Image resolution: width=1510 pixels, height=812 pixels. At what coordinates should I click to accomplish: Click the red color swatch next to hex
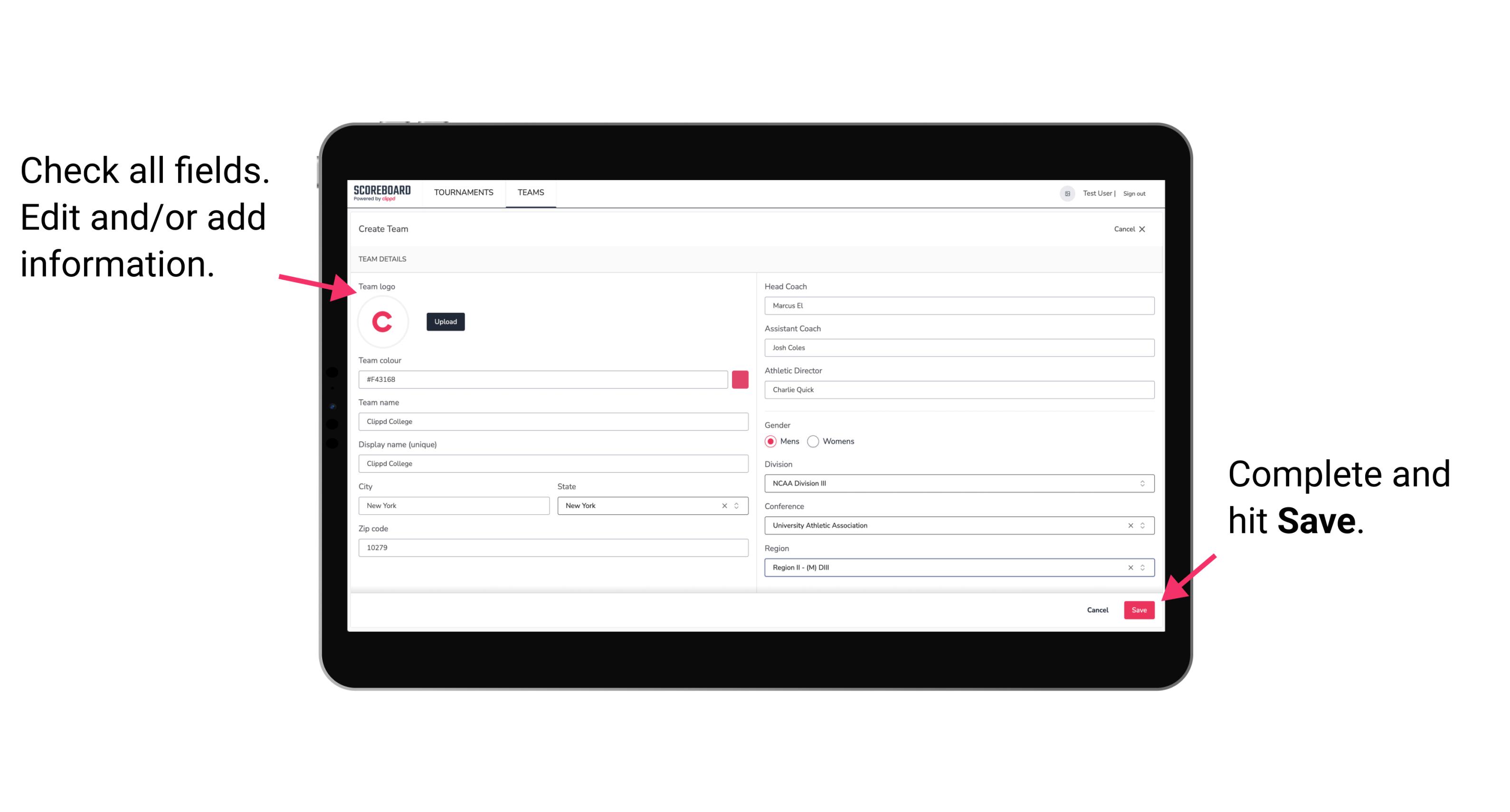[x=742, y=379]
